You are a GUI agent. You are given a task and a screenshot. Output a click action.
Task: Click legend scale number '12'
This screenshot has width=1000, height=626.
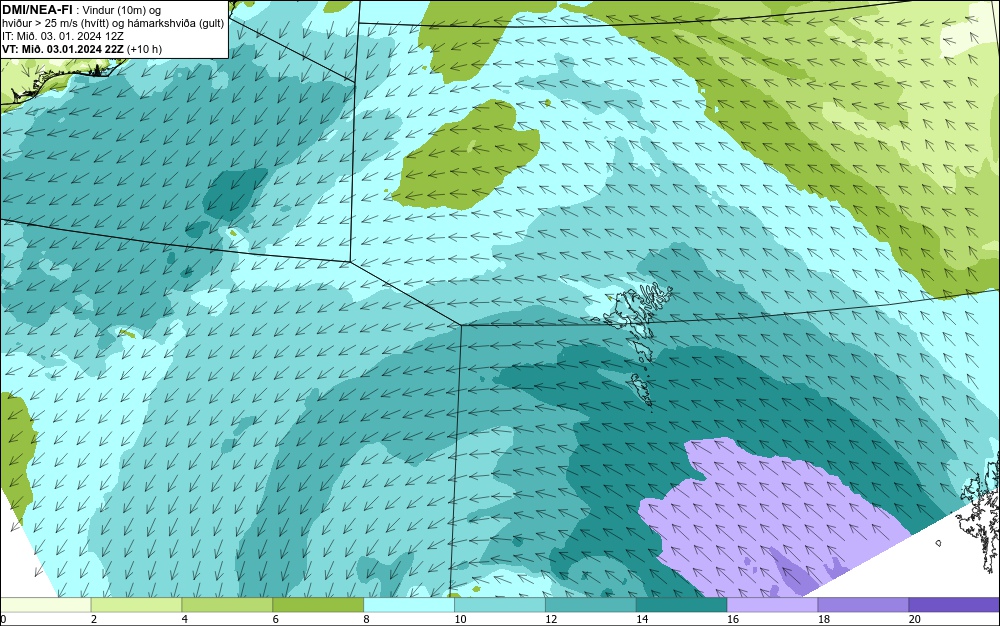pyautogui.click(x=551, y=619)
